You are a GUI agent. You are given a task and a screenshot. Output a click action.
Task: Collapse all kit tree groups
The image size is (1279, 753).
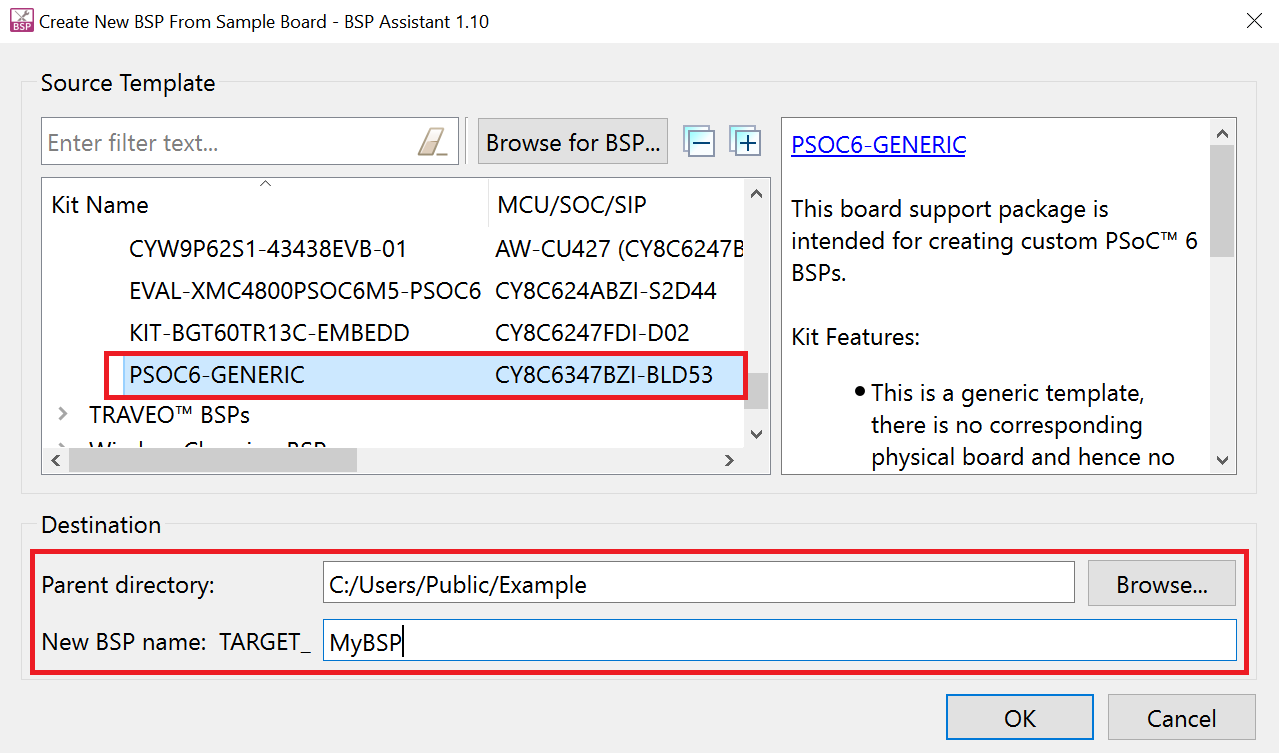[700, 142]
